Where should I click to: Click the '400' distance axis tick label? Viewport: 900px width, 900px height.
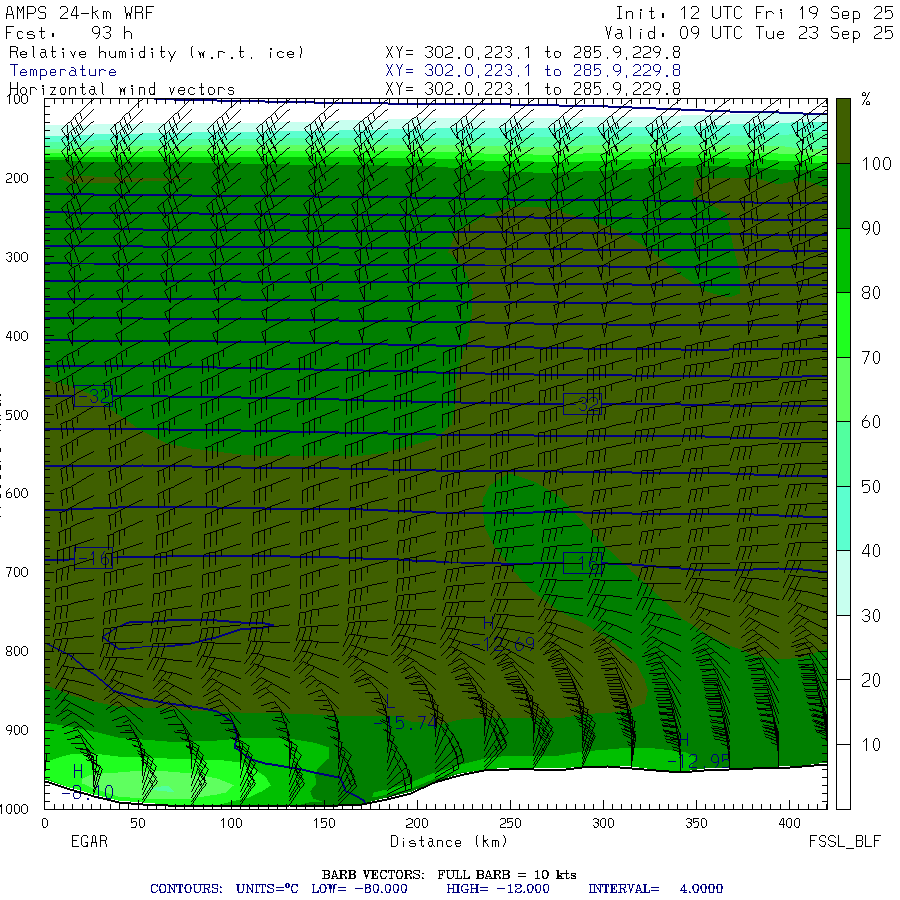coord(789,823)
